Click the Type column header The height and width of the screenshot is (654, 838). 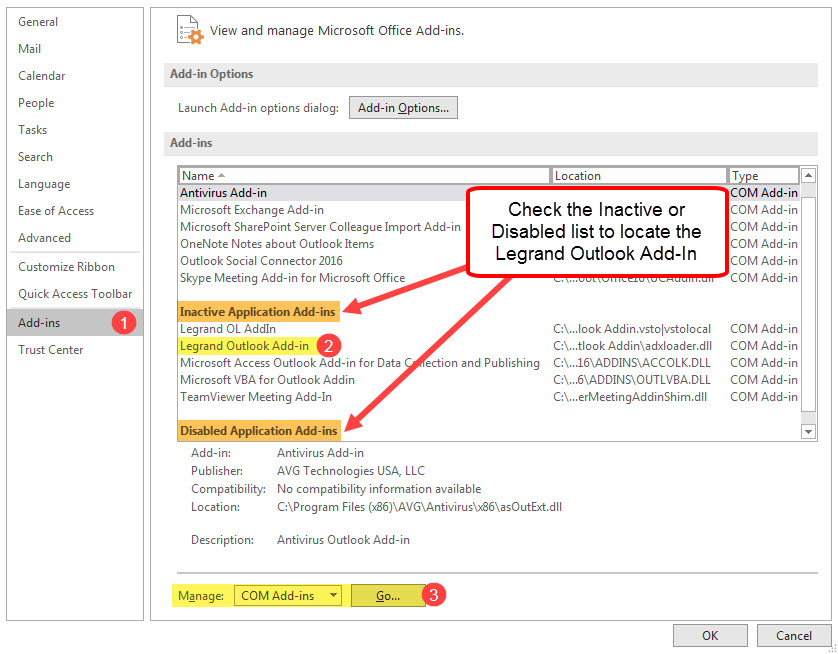763,176
